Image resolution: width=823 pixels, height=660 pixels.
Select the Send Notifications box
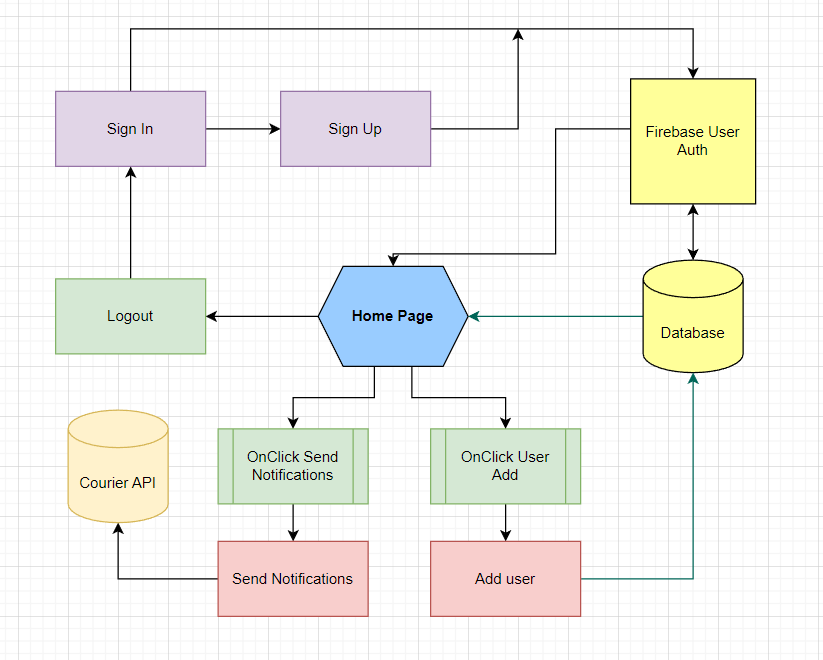(x=293, y=579)
